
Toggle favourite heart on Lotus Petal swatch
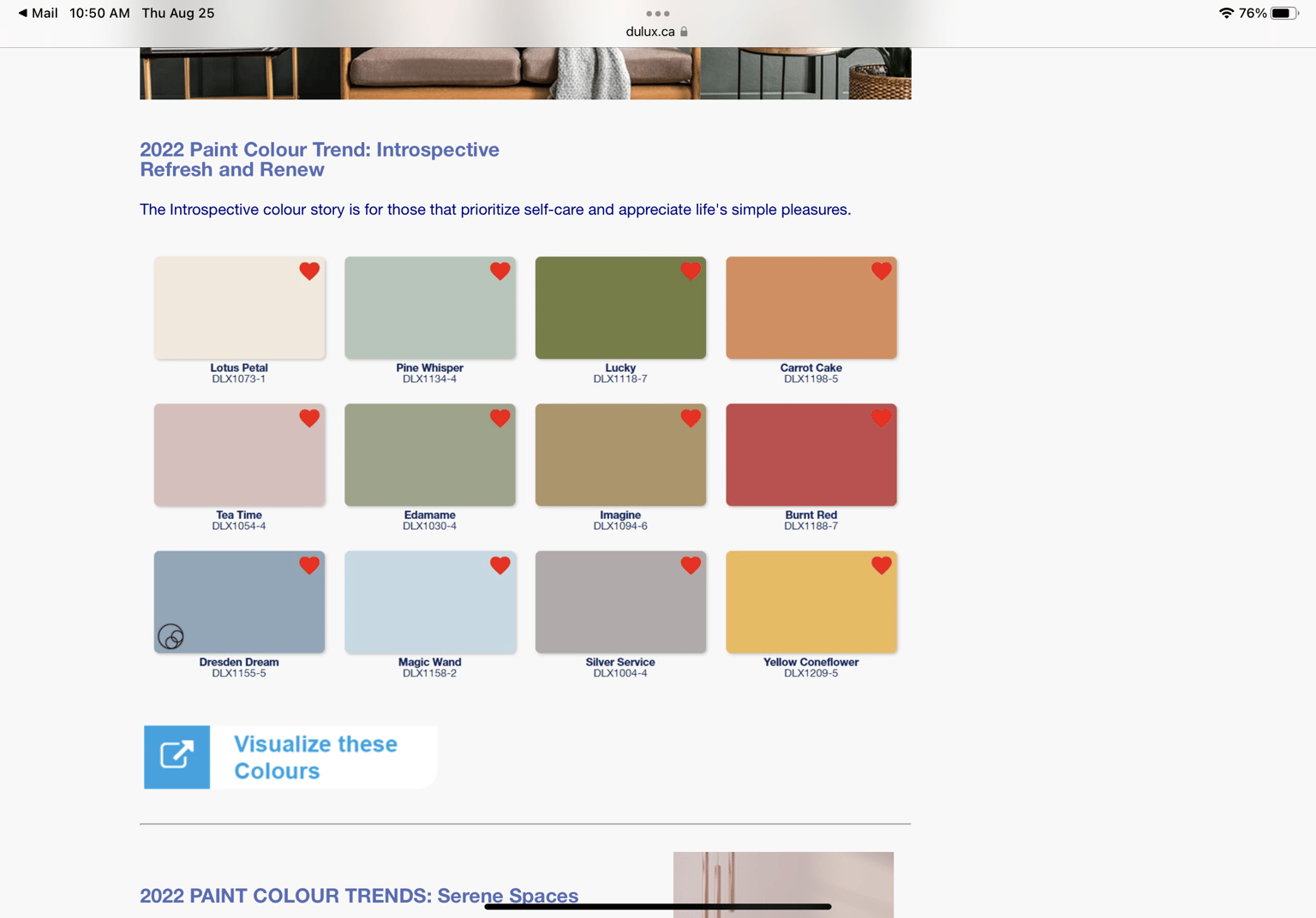tap(309, 271)
